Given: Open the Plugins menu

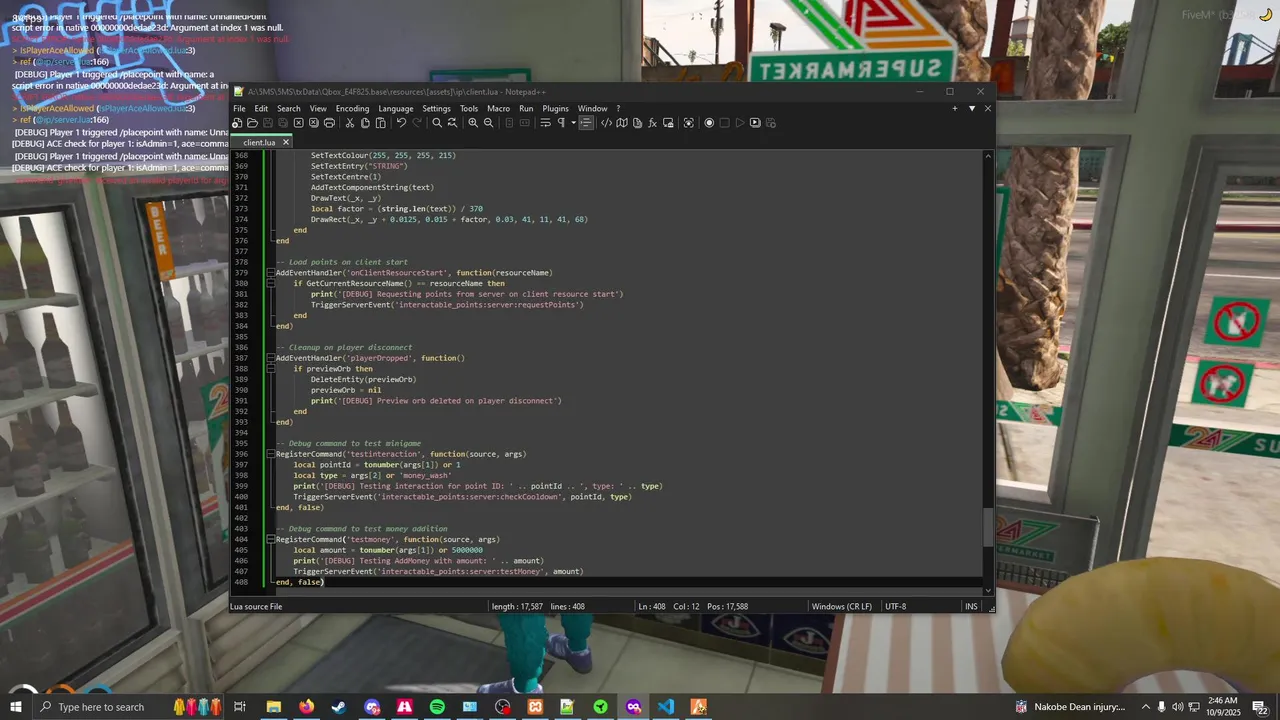Looking at the screenshot, I should coord(556,108).
